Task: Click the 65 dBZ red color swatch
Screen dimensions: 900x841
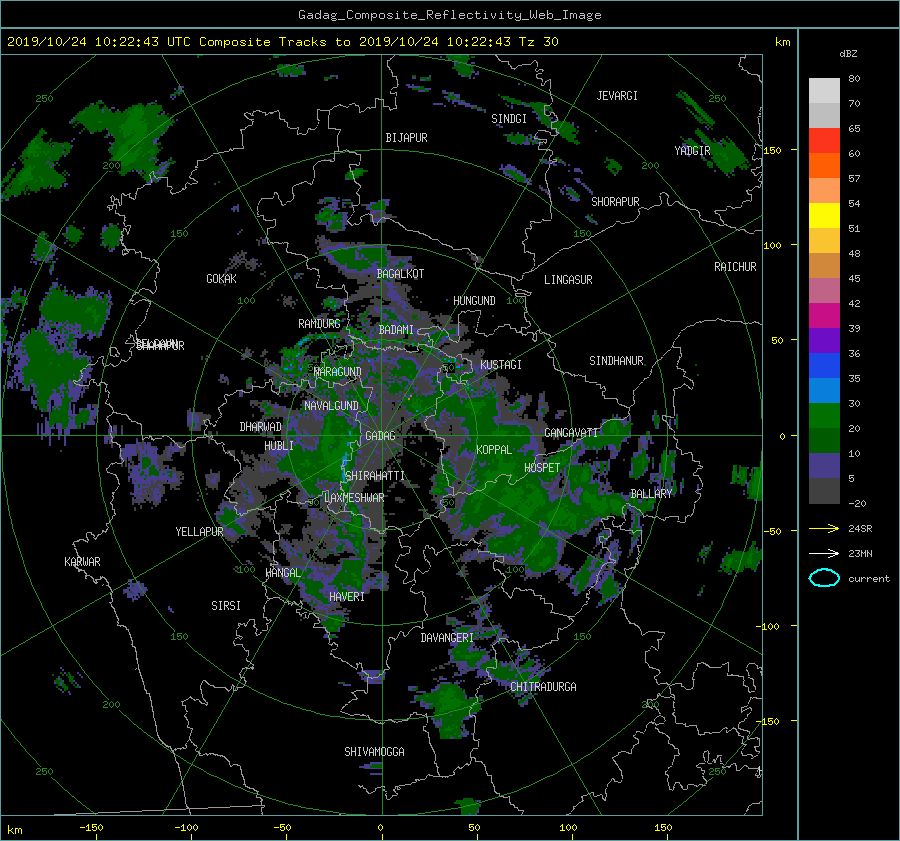Action: pyautogui.click(x=824, y=140)
